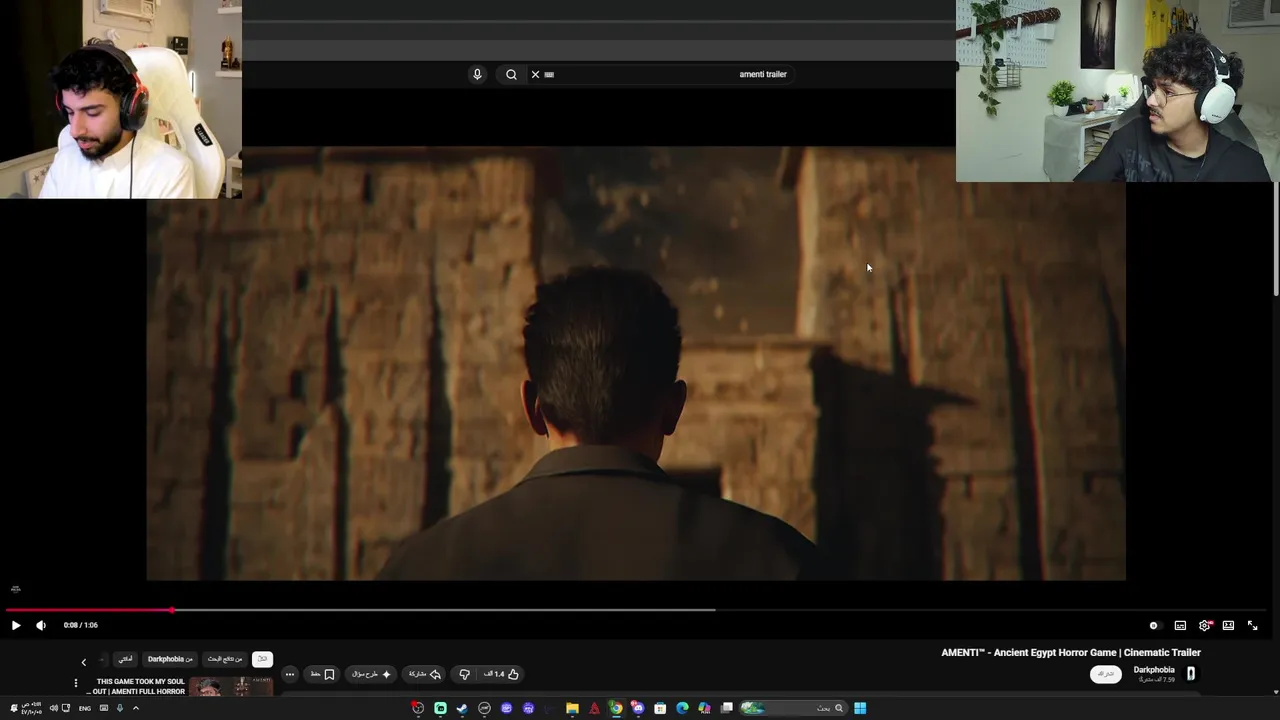The width and height of the screenshot is (1280, 720).
Task: Start voice search with the microphone icon
Action: pyautogui.click(x=477, y=74)
